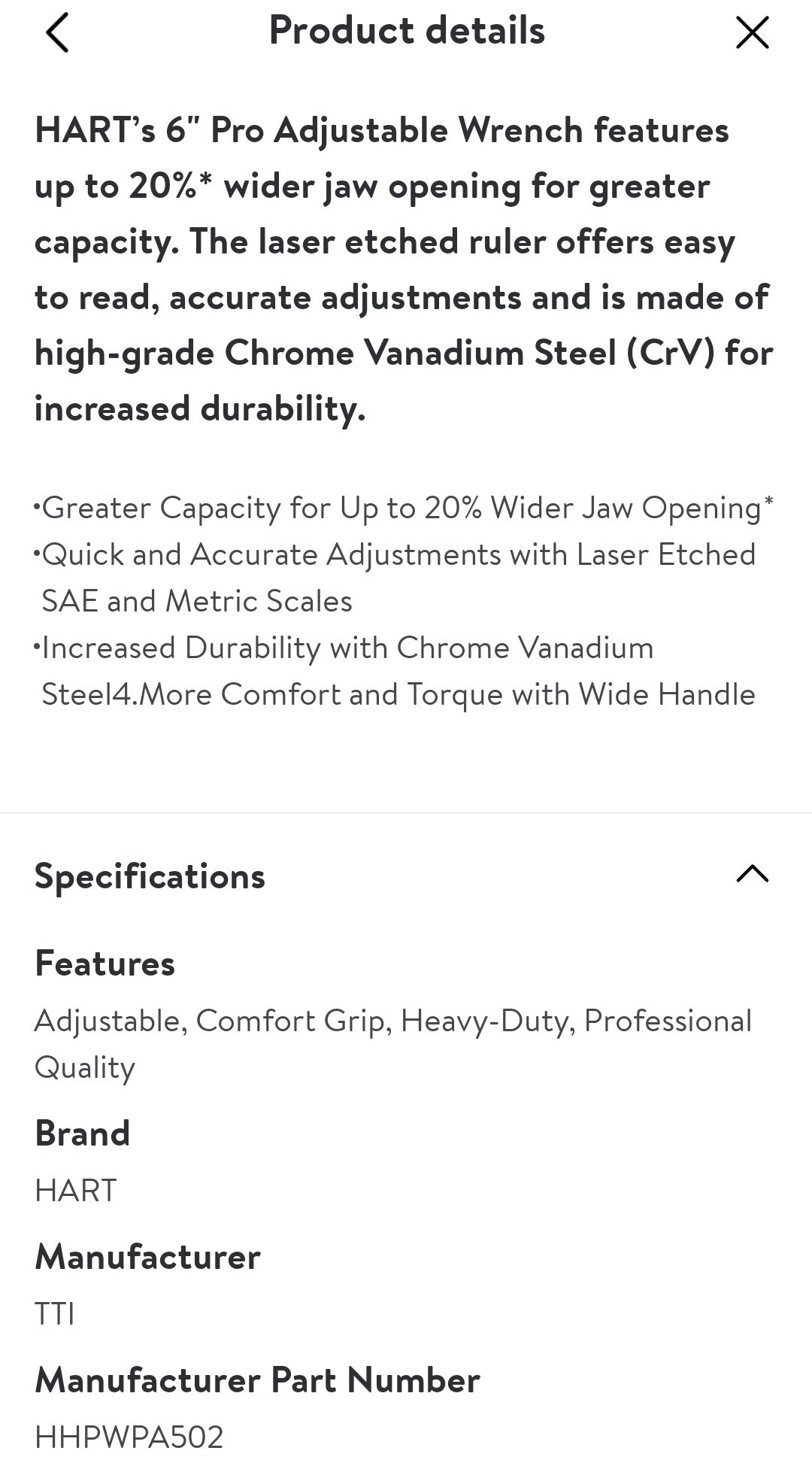Tap "Chrome Vanadium Steel (CrV)" in the description
The height and width of the screenshot is (1463, 812).
point(468,354)
